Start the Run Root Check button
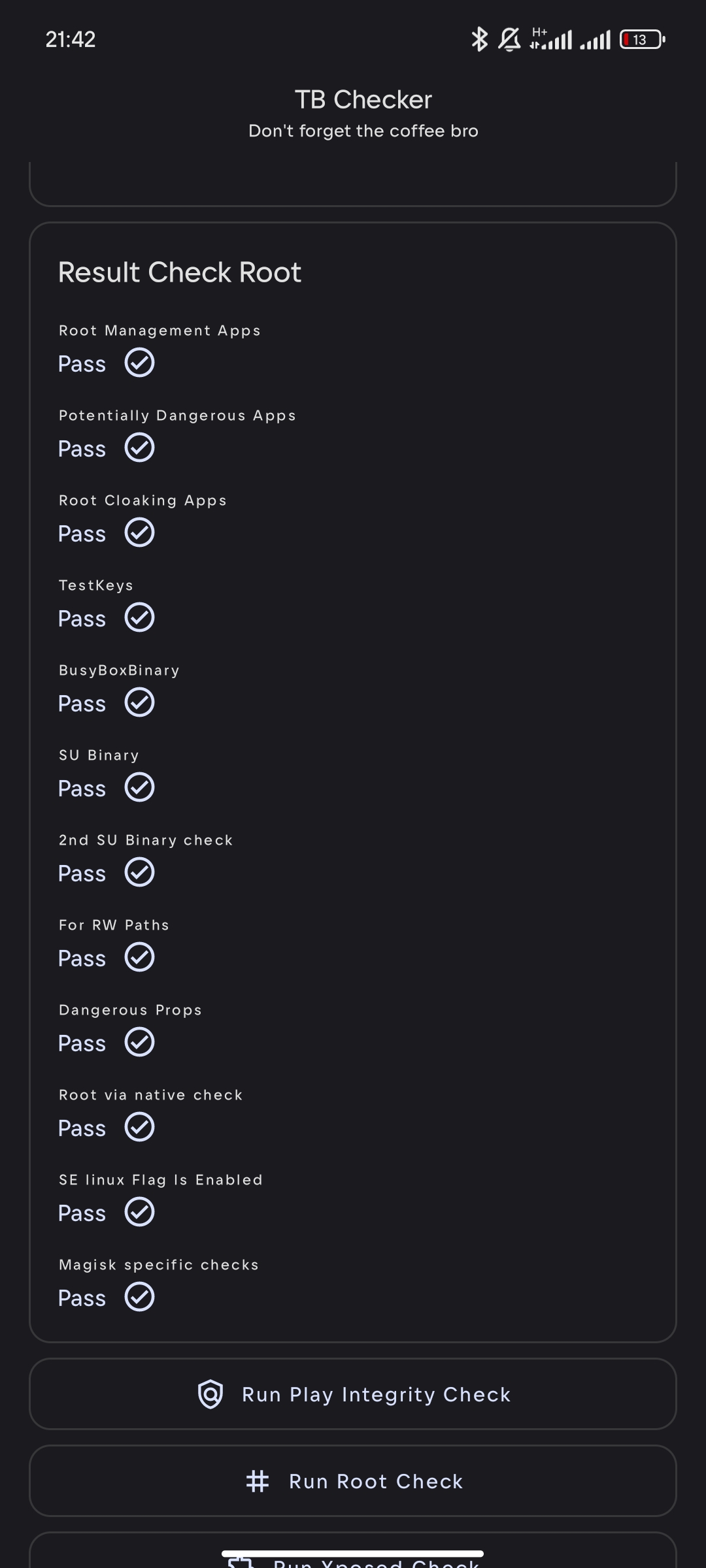Screen dimensions: 706x1568 pyautogui.click(x=353, y=1481)
